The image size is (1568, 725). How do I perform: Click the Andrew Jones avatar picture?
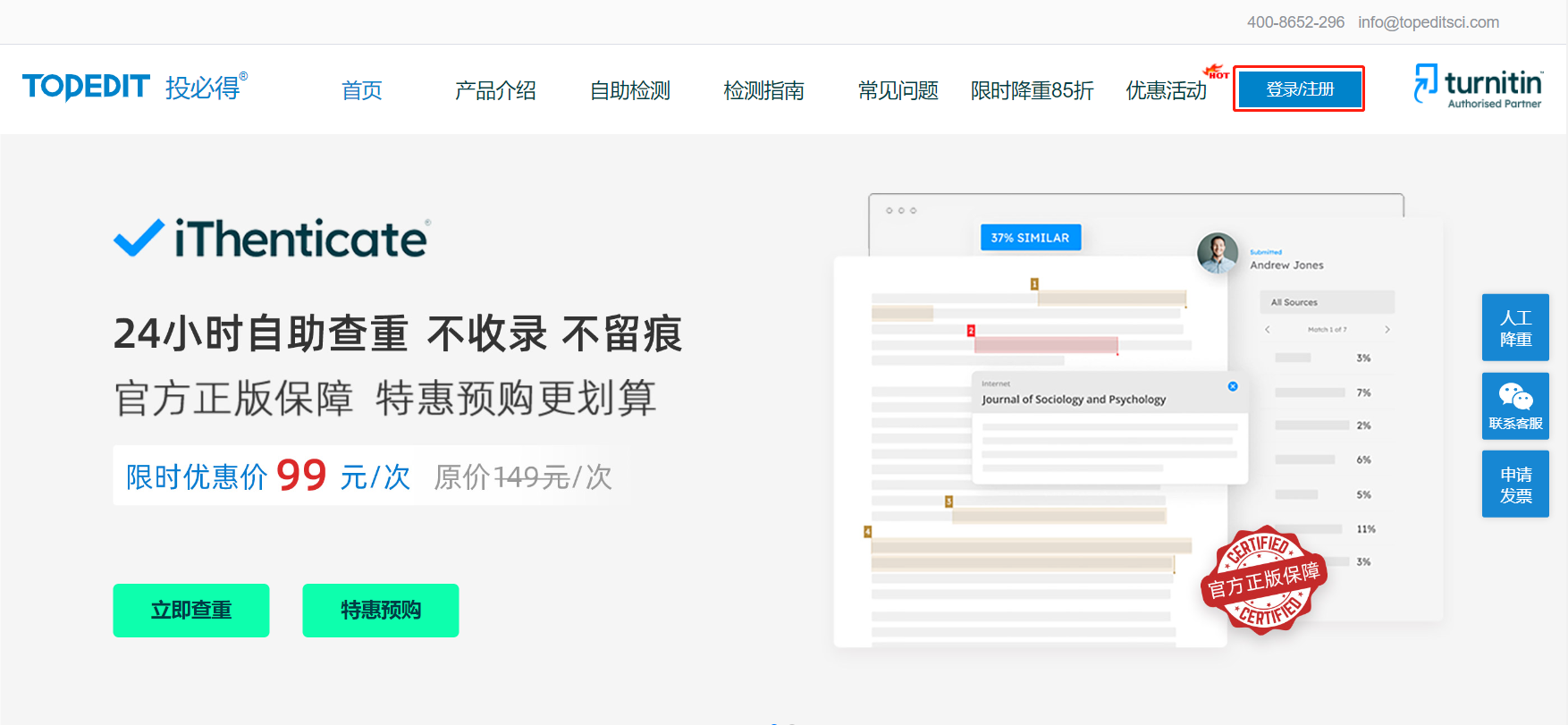tap(1218, 253)
